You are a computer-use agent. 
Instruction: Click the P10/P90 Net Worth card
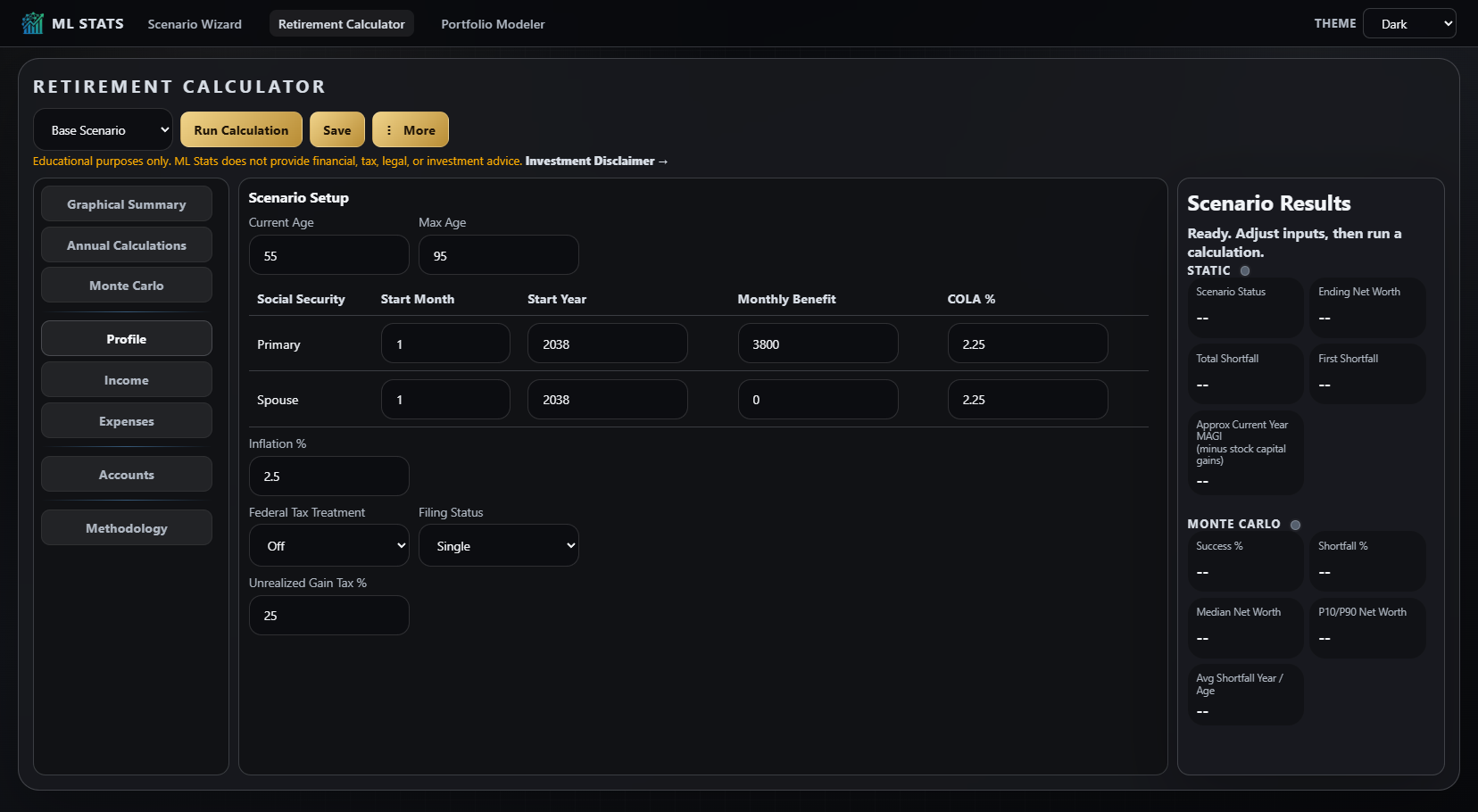[1367, 628]
